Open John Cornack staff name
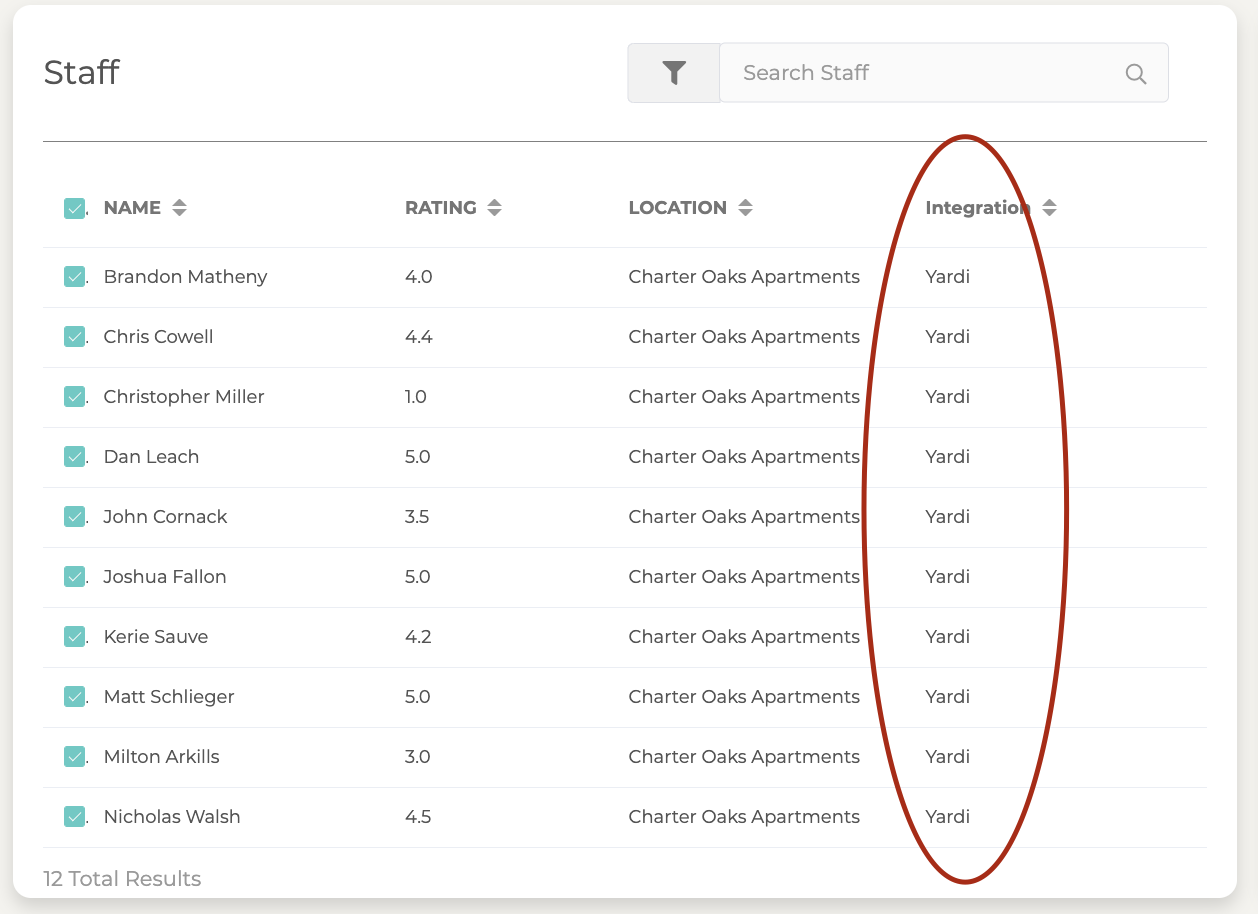Screen dimensions: 1258x914 coord(166,517)
